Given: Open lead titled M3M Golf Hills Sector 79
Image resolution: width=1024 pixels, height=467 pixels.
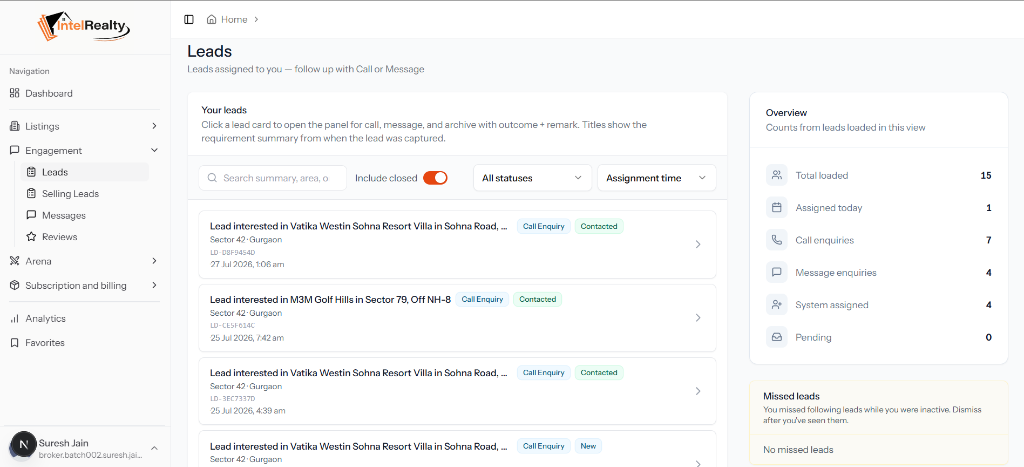Looking at the screenshot, I should pyautogui.click(x=330, y=299).
